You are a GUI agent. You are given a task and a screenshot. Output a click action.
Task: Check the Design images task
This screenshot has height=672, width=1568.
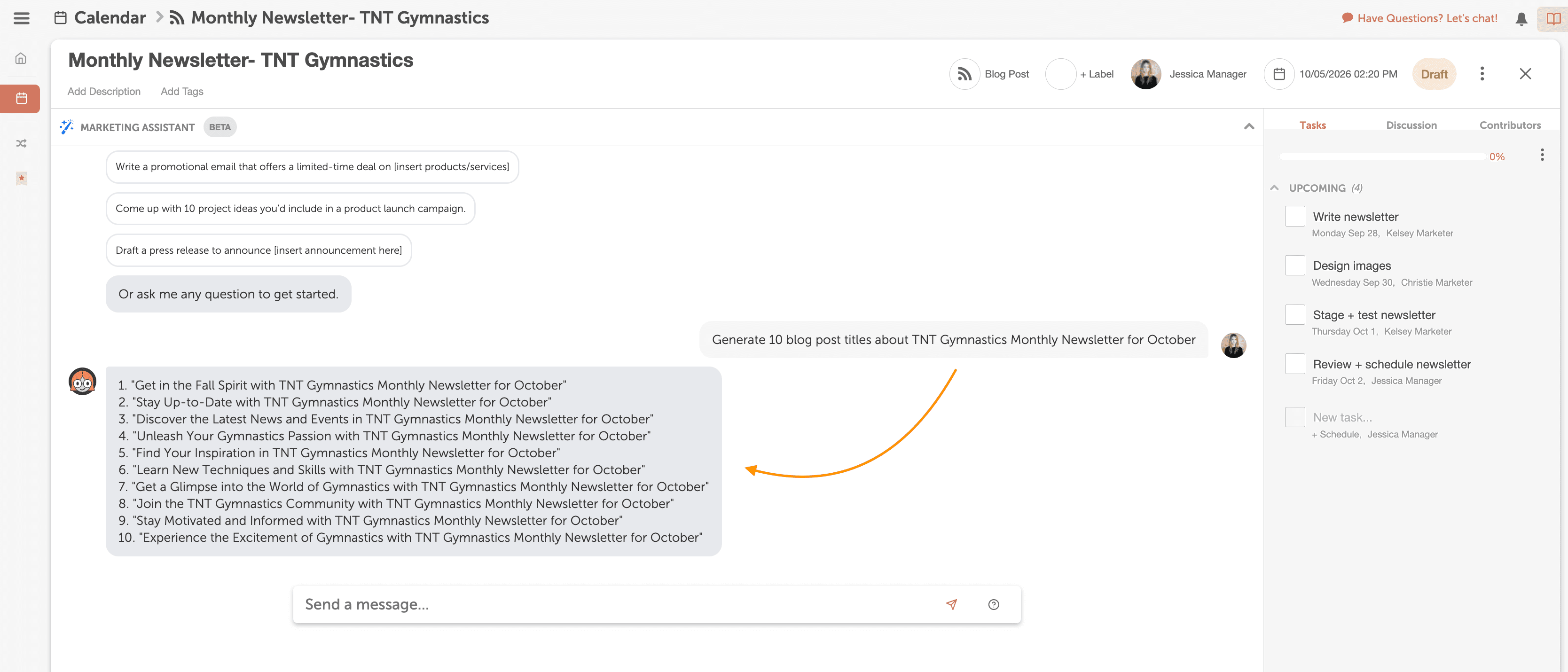tap(1295, 266)
